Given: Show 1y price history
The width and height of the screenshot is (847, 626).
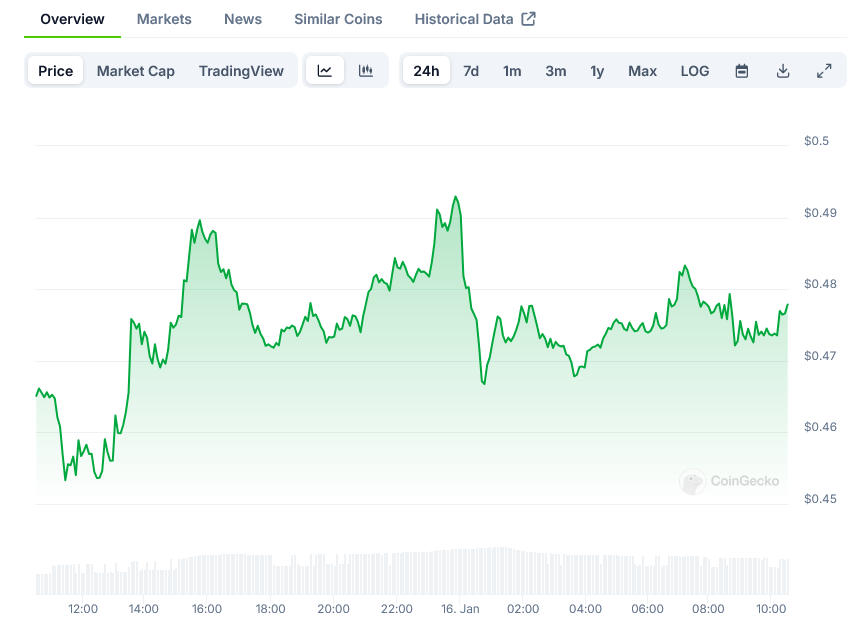Looking at the screenshot, I should (x=597, y=71).
